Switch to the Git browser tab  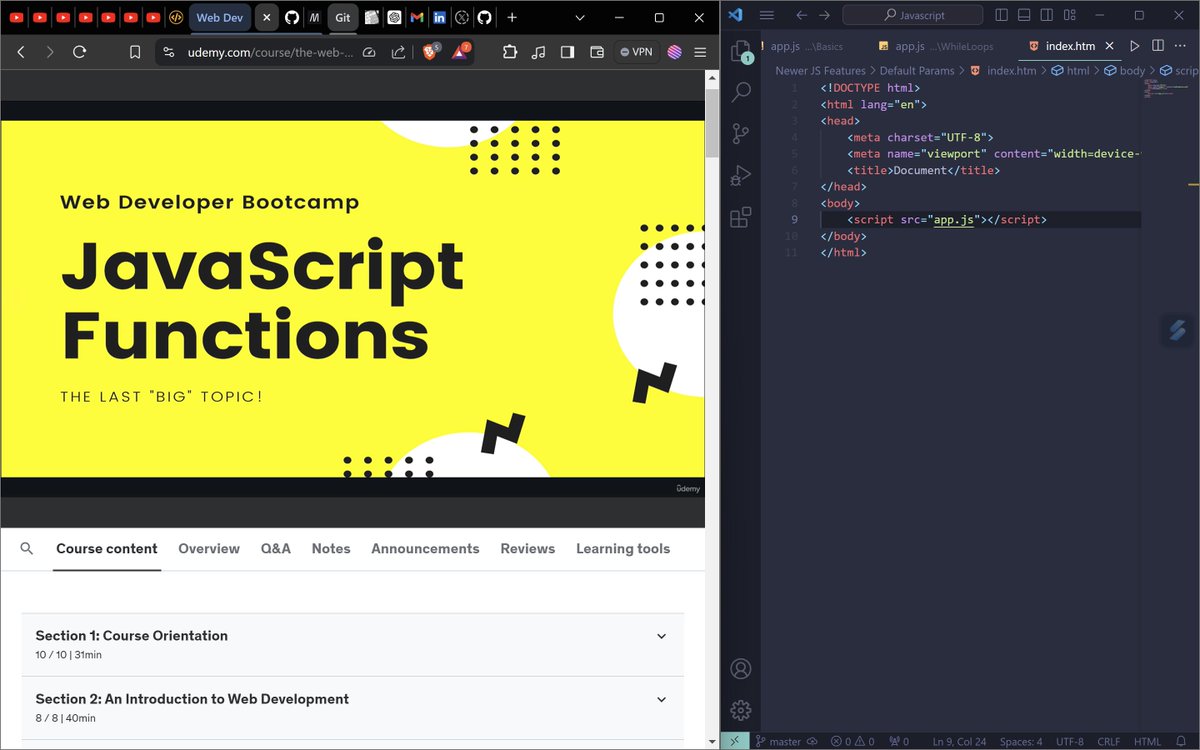click(x=343, y=17)
